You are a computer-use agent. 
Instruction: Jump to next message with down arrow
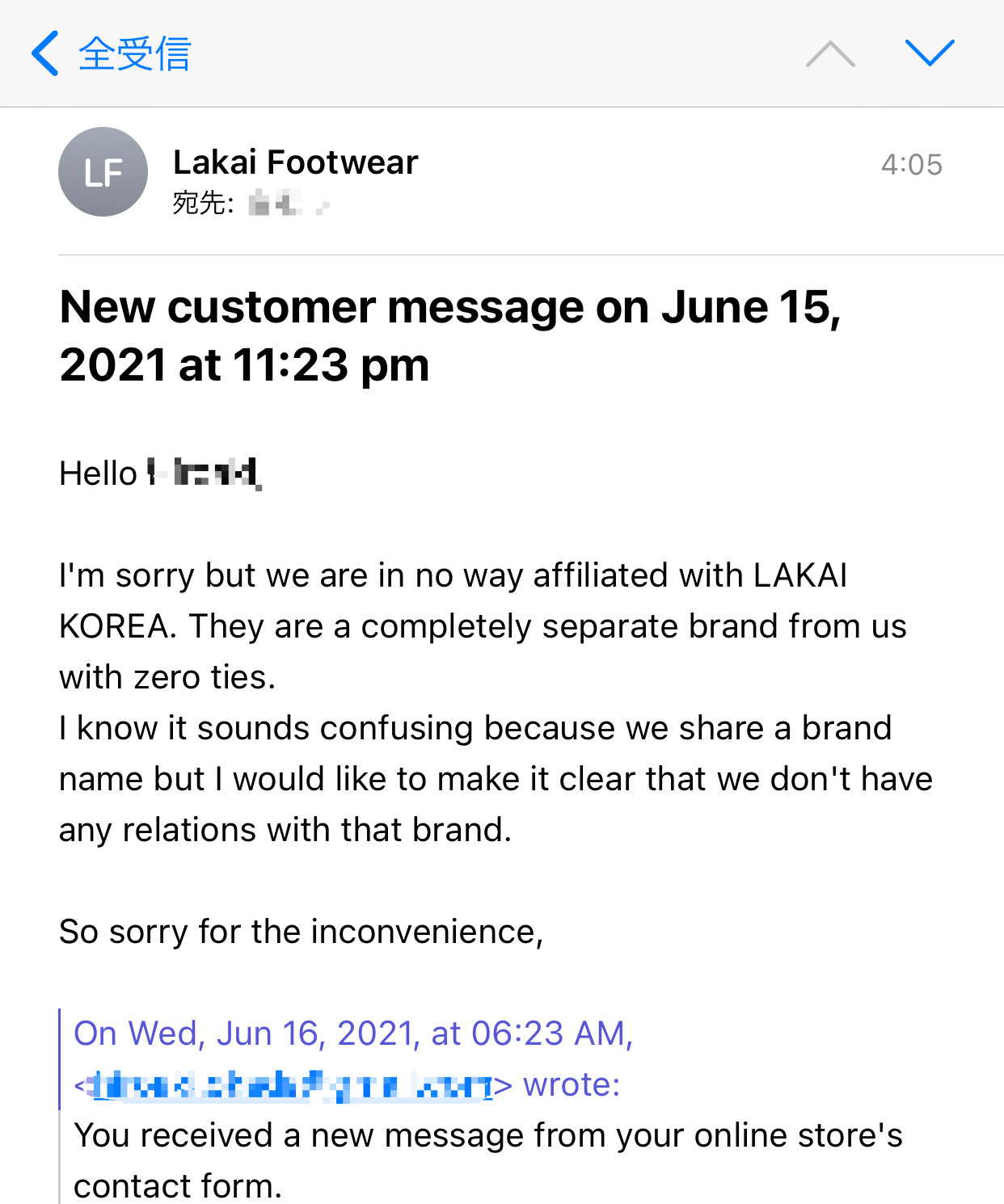point(930,53)
